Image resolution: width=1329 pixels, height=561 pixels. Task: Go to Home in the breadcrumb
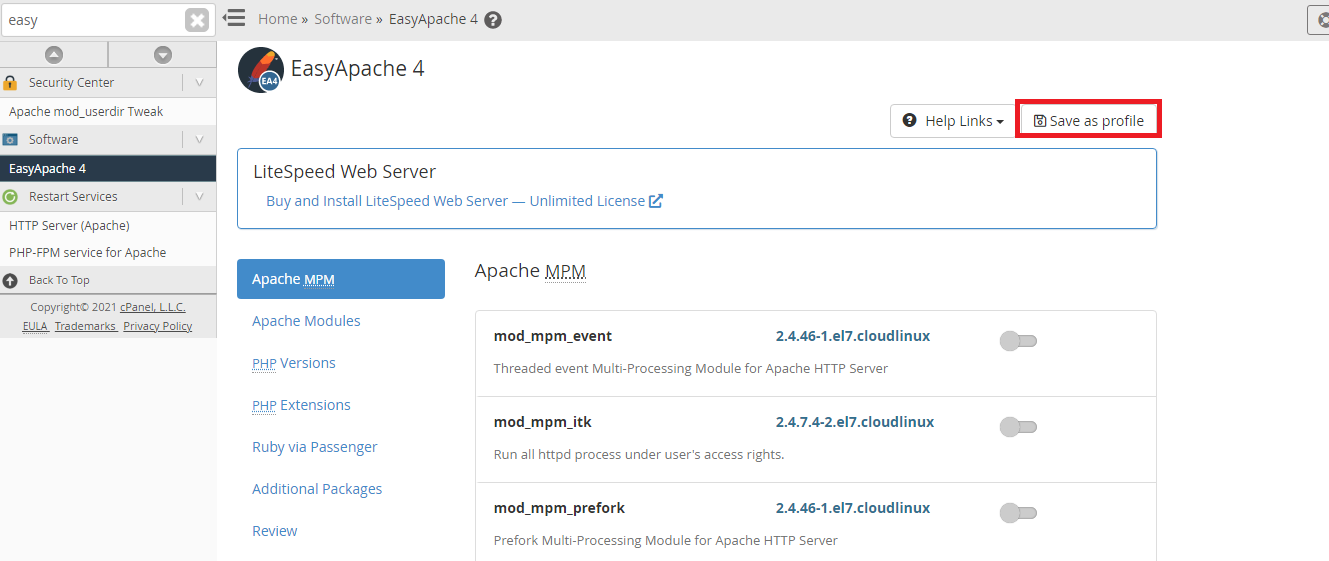click(x=278, y=19)
